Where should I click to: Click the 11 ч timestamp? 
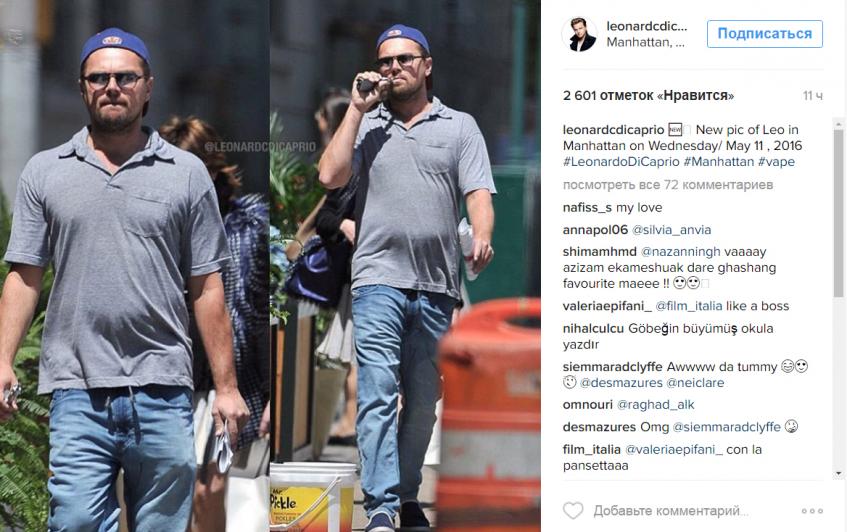pos(812,96)
